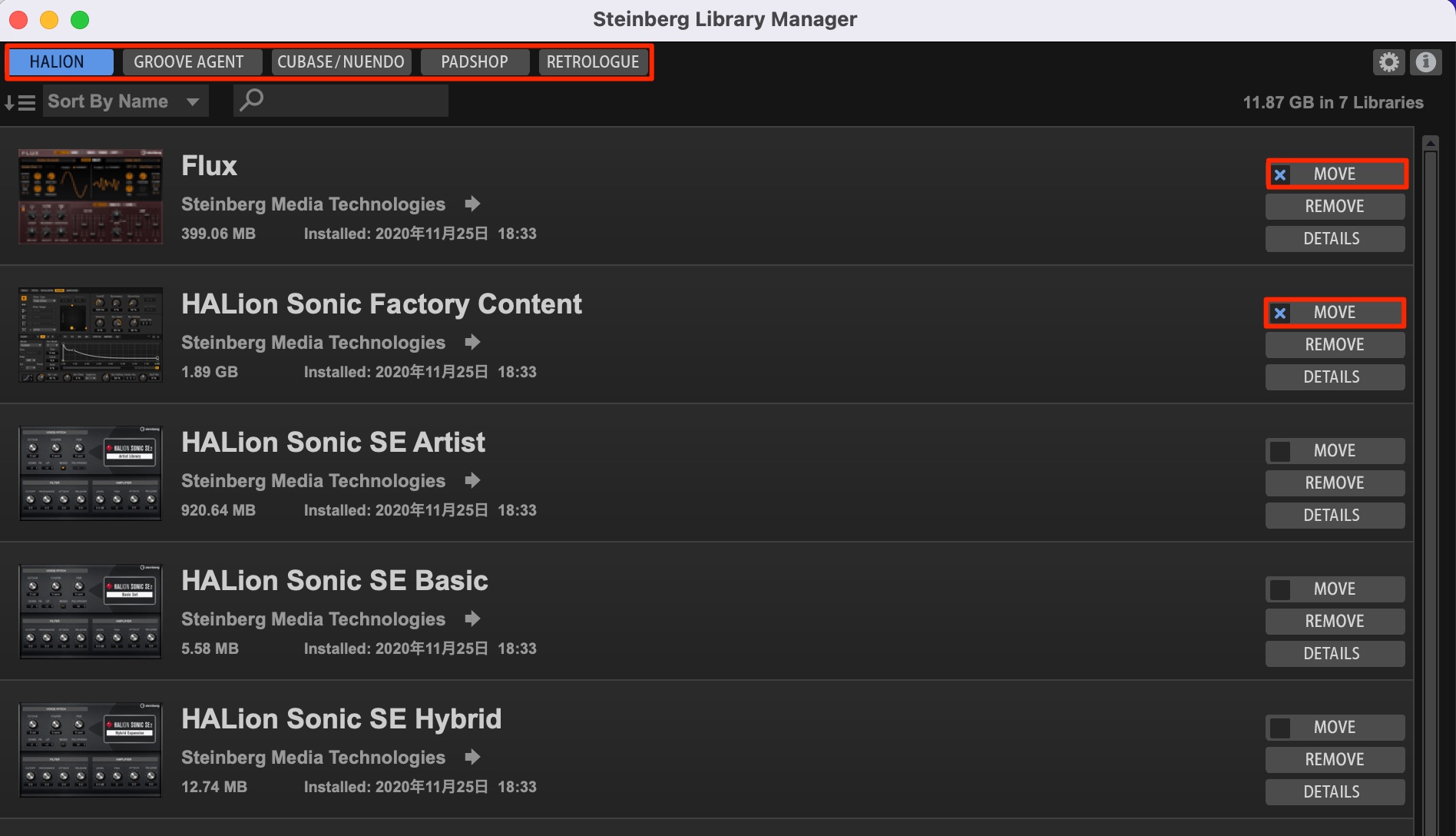Click the HALion Sonic SE Hybrid thumbnail
Image resolution: width=1456 pixels, height=836 pixels.
(x=91, y=750)
